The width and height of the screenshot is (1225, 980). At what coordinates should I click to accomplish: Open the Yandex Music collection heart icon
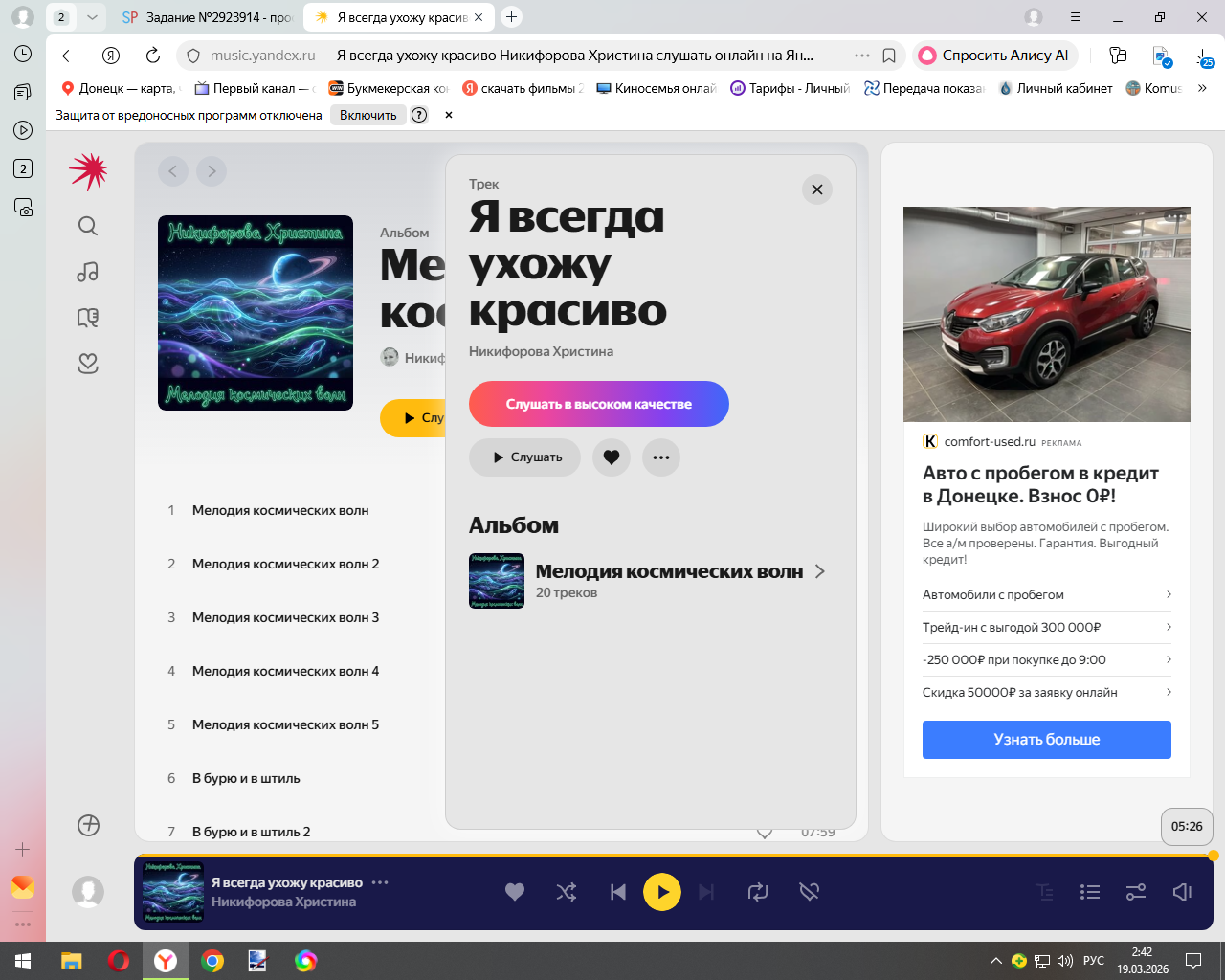point(88,364)
